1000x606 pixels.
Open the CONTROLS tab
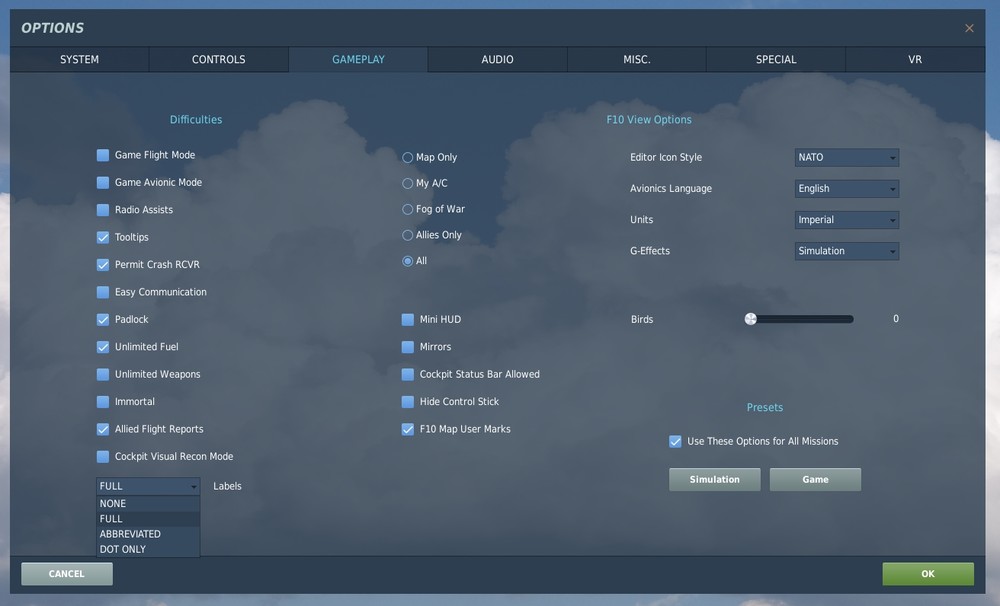click(219, 59)
